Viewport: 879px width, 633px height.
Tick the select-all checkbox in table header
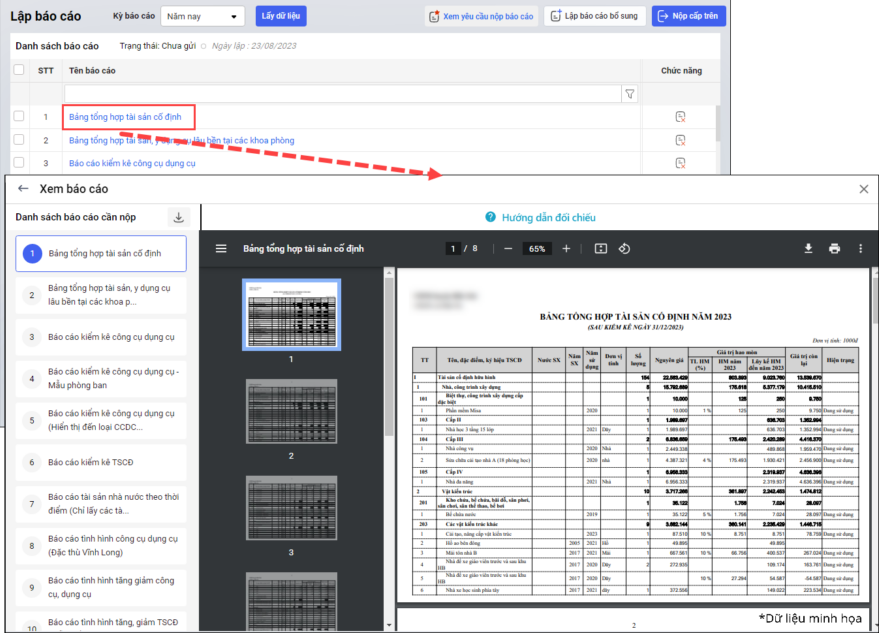tap(19, 70)
